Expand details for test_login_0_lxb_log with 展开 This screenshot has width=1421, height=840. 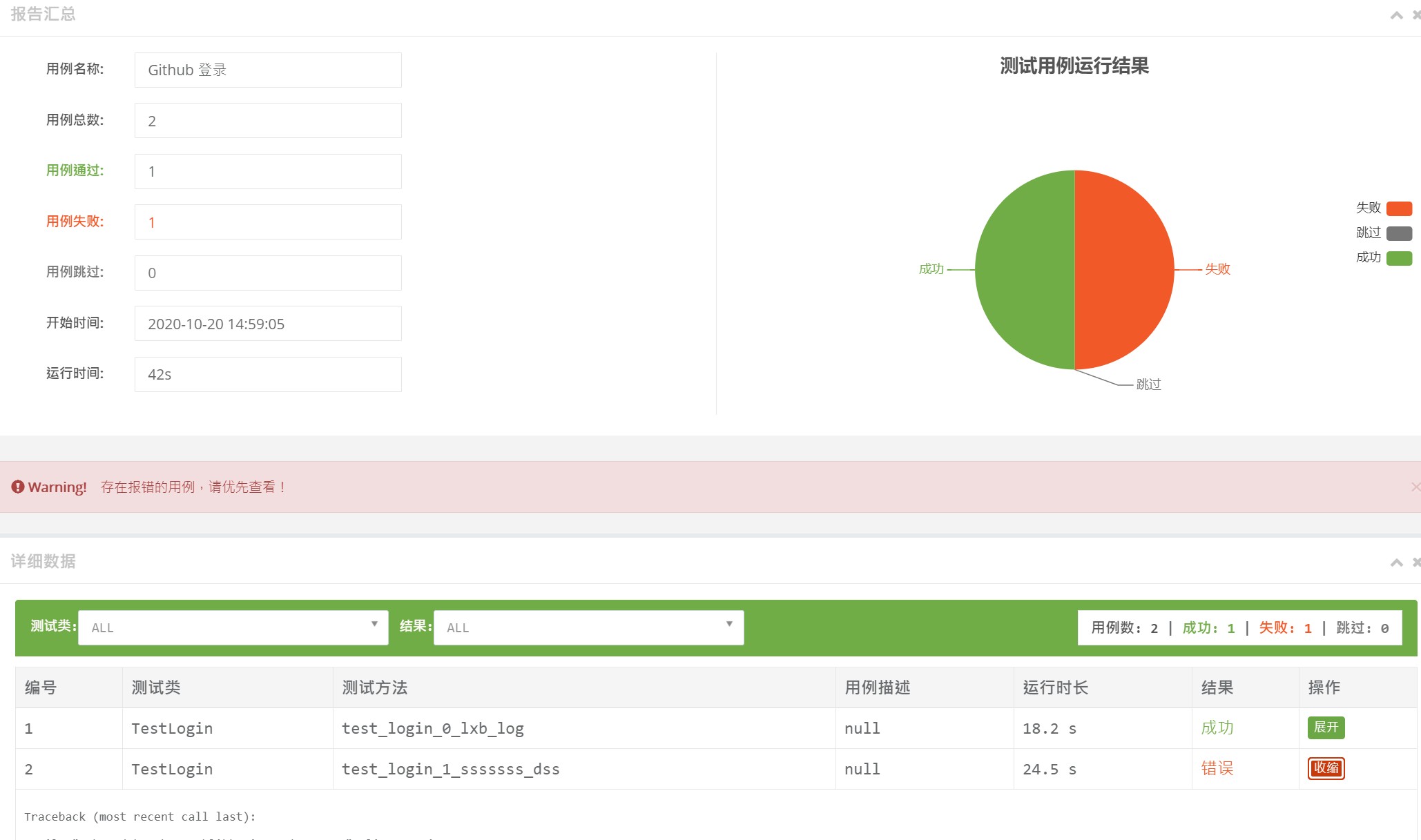(1326, 727)
